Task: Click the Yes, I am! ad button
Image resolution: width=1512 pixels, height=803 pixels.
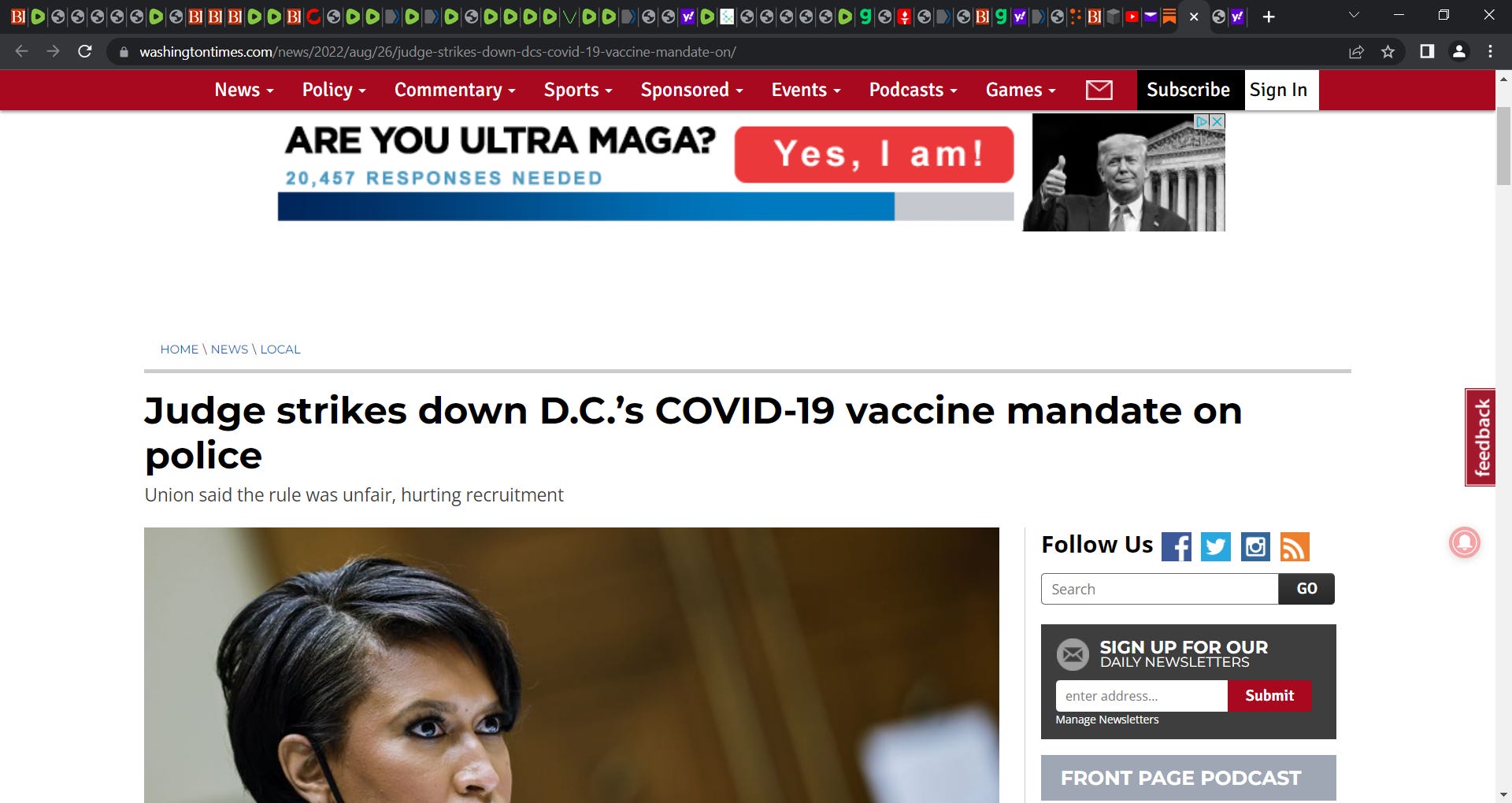Action: pyautogui.click(x=874, y=154)
